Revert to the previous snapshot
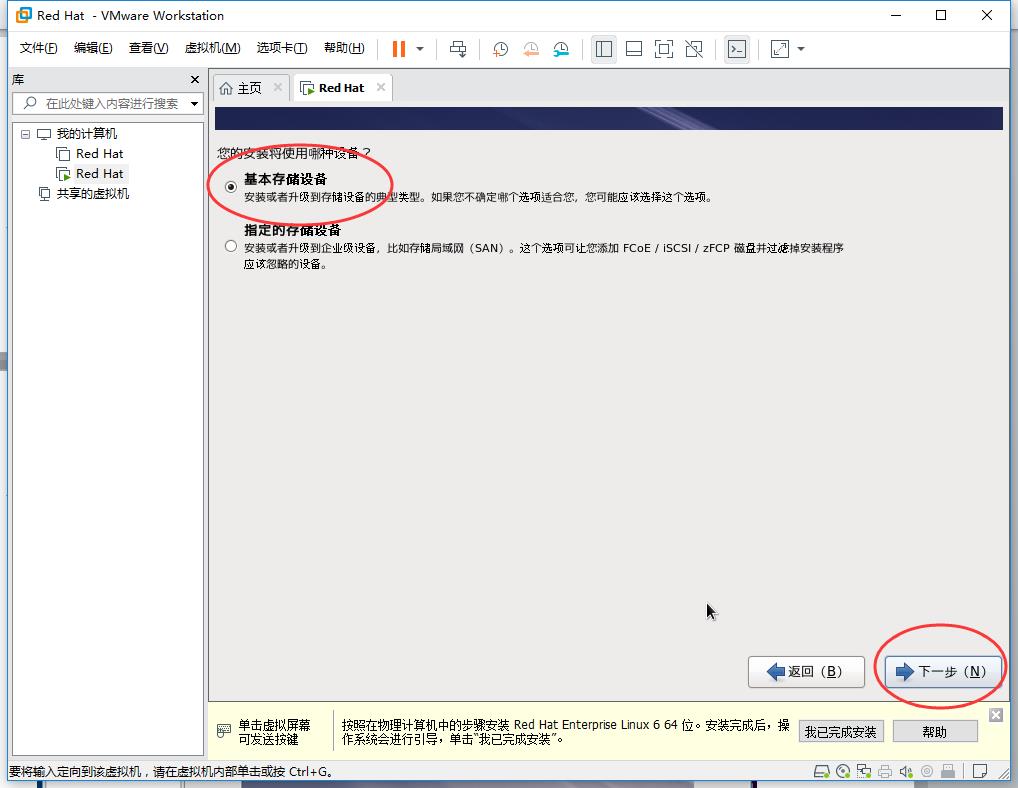Image resolution: width=1018 pixels, height=788 pixels. (530, 49)
